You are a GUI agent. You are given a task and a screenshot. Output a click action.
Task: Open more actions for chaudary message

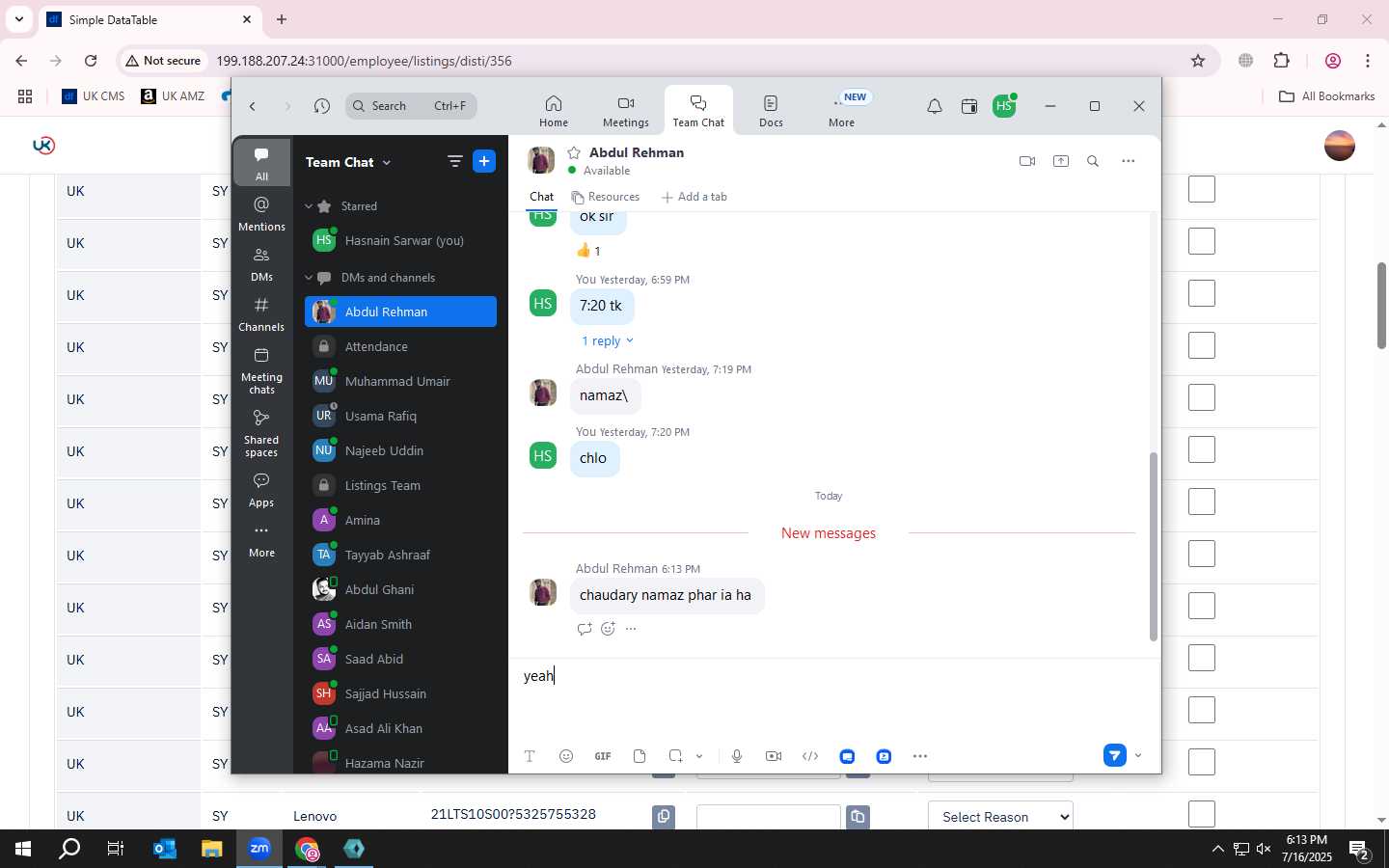(631, 629)
